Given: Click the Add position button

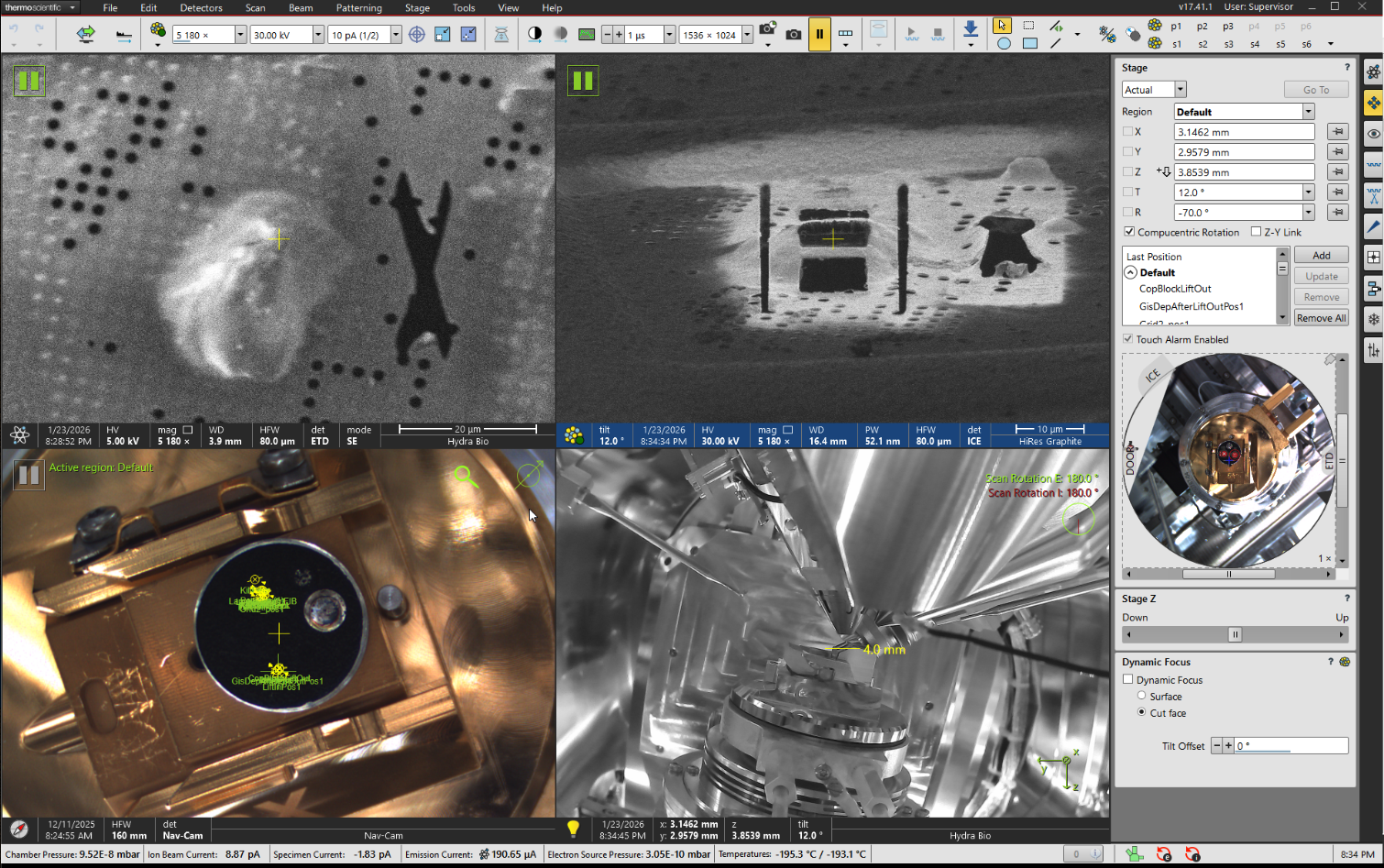Looking at the screenshot, I should [x=1321, y=256].
